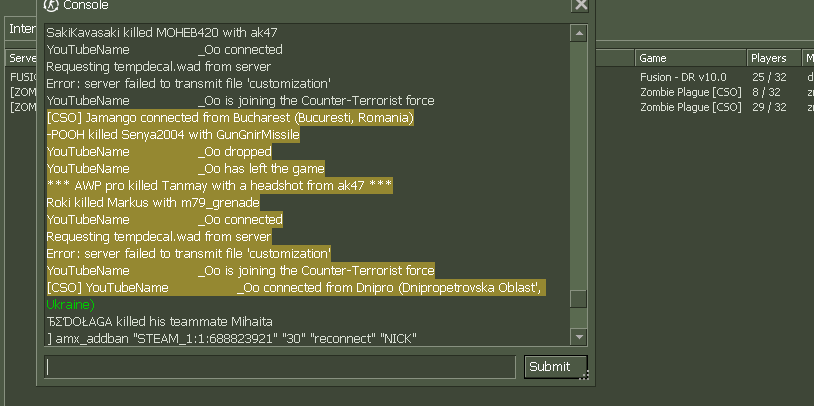Click the amx_addban command line

231,338
